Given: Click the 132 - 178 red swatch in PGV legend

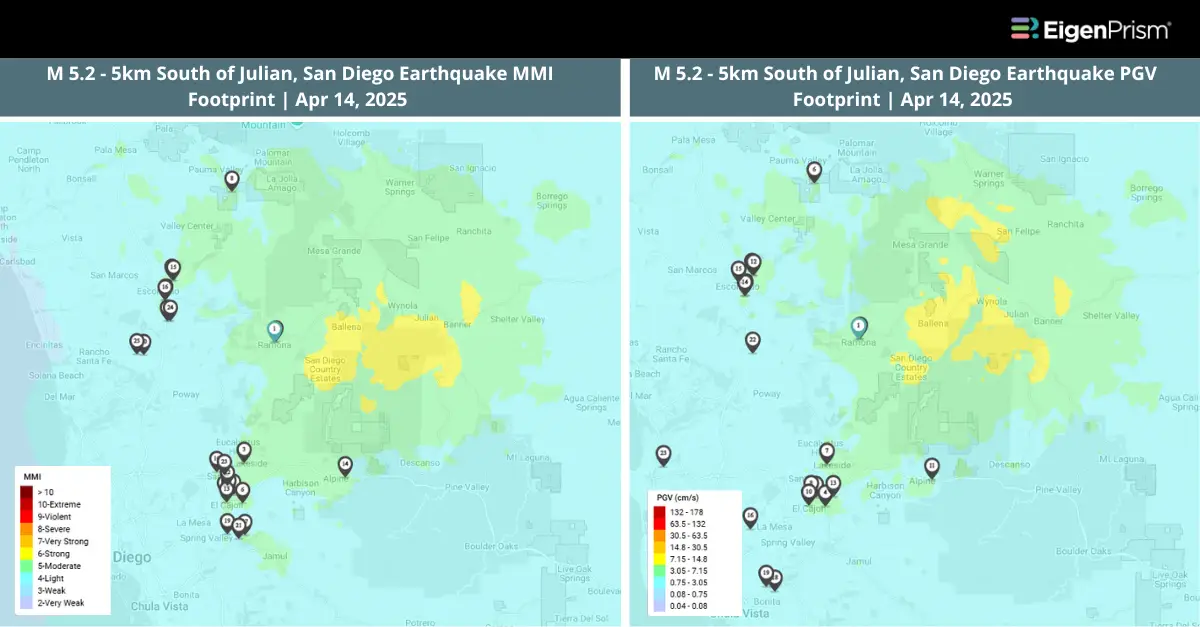Looking at the screenshot, I should (x=660, y=512).
